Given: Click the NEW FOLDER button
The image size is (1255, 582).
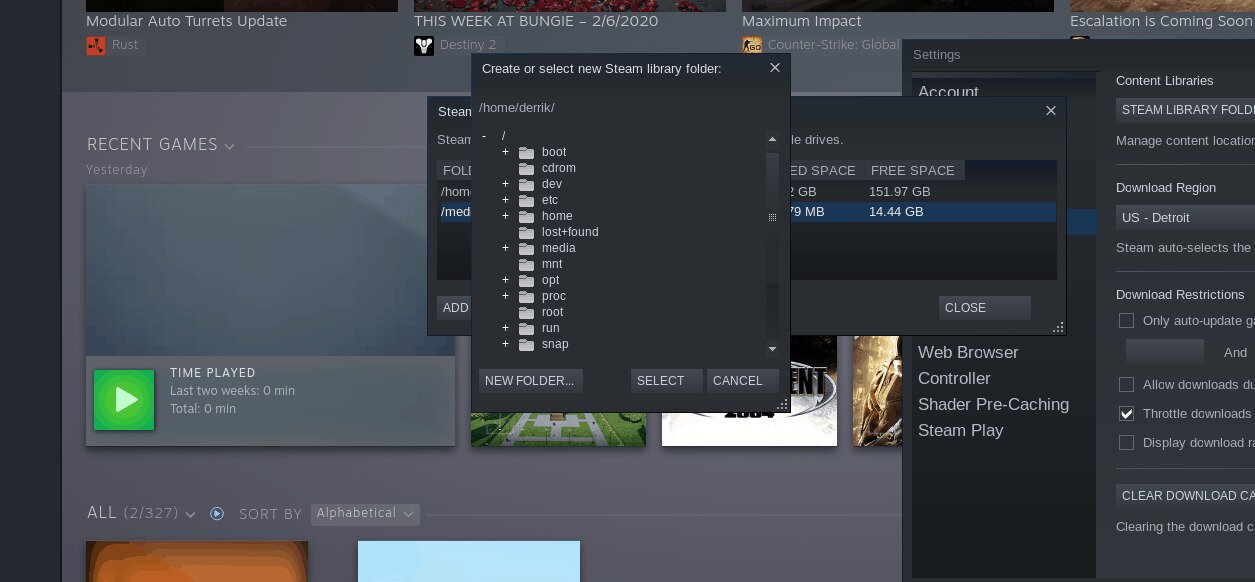Looking at the screenshot, I should [529, 380].
